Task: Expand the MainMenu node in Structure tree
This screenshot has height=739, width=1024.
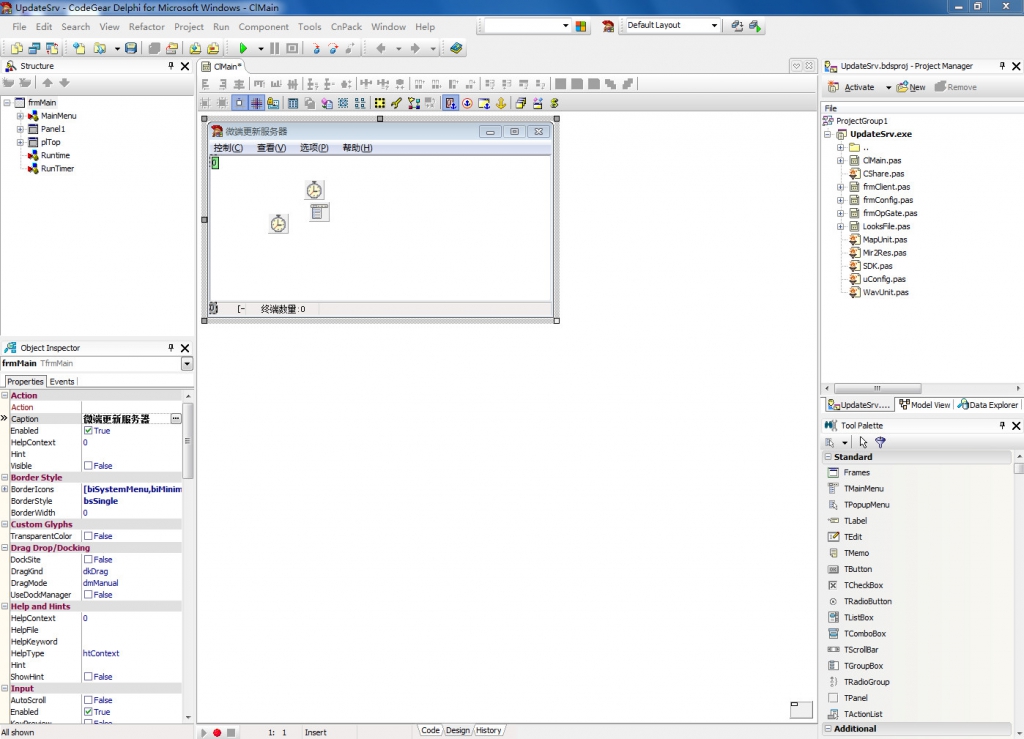Action: point(20,116)
